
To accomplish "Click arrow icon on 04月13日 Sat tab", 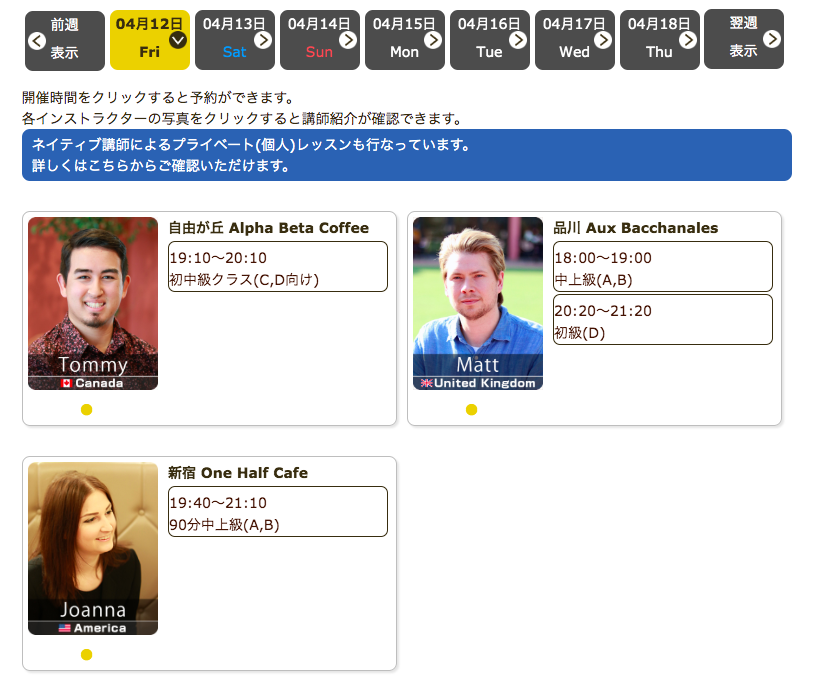I will point(263,40).
